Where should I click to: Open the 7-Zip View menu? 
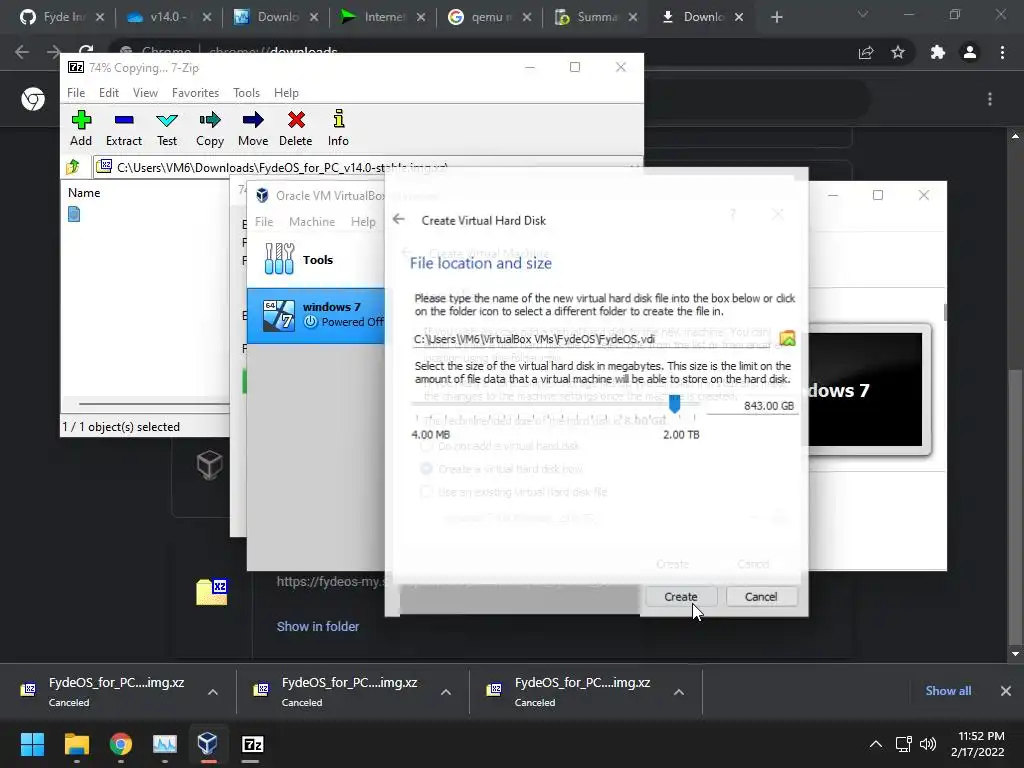tap(145, 93)
